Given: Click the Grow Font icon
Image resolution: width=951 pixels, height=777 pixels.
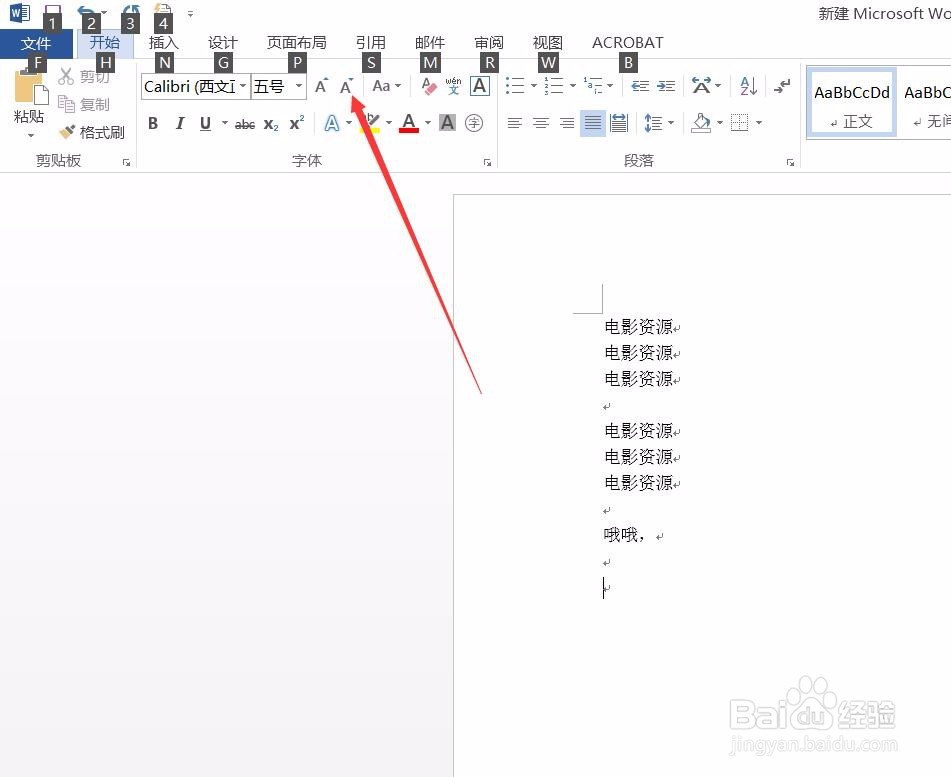Looking at the screenshot, I should (x=320, y=86).
